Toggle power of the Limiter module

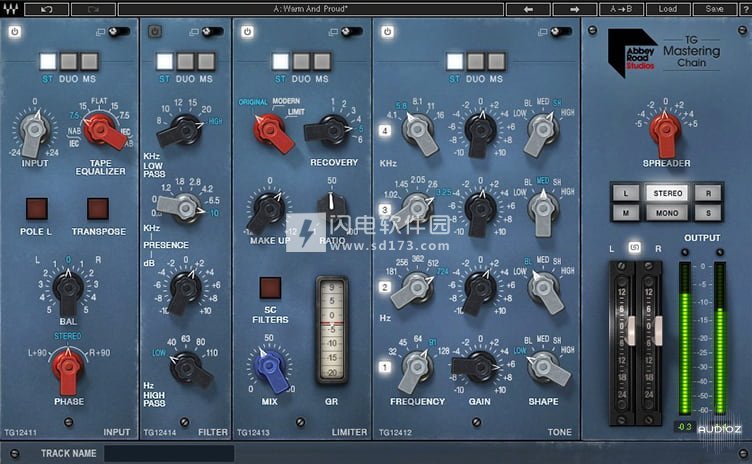tap(247, 32)
